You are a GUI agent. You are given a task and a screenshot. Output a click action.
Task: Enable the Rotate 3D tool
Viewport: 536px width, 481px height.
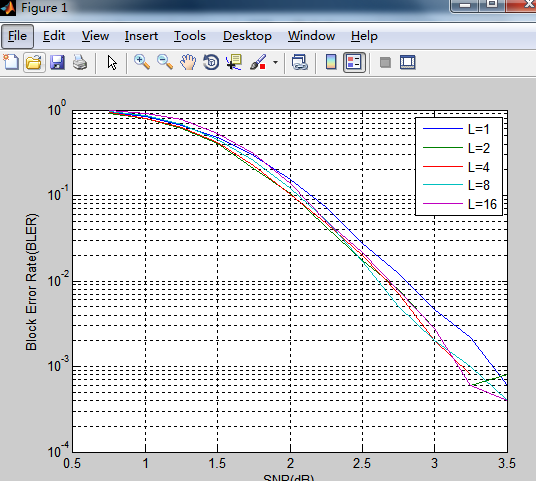(211, 63)
